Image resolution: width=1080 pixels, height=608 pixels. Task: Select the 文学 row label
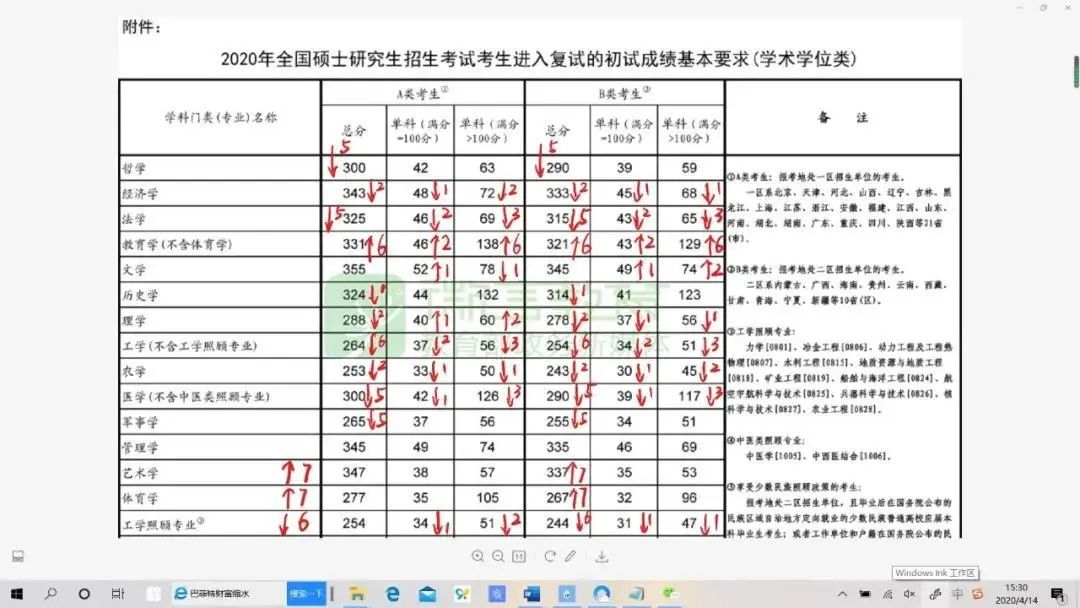click(134, 270)
